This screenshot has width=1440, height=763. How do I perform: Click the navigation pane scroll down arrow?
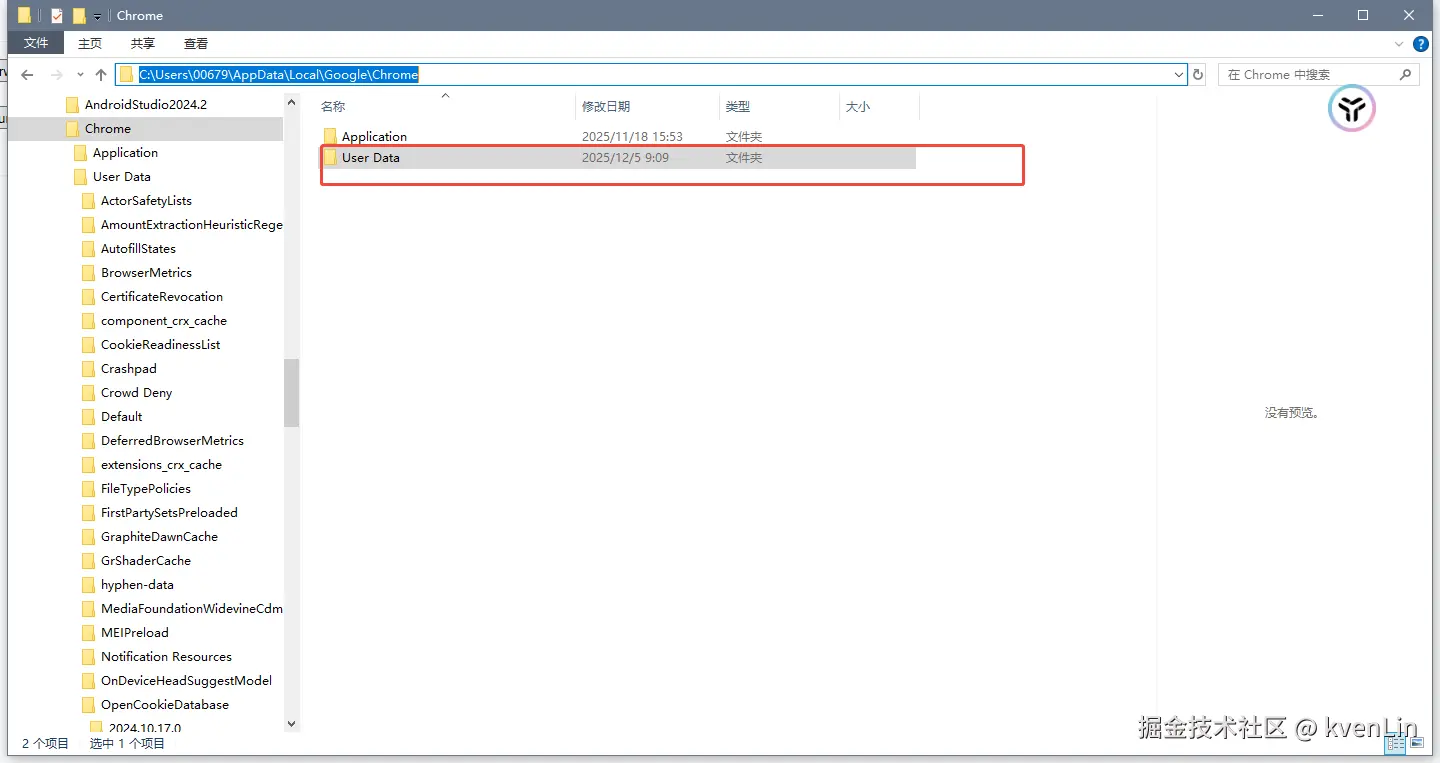tap(291, 724)
